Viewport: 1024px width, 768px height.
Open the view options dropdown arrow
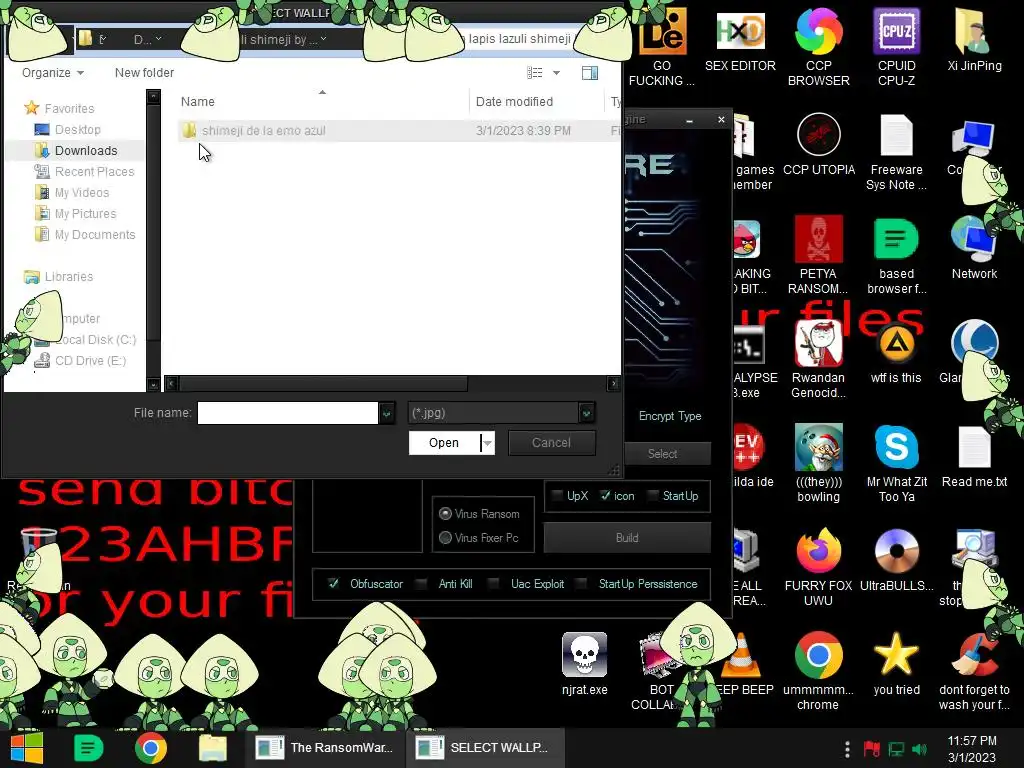point(556,72)
